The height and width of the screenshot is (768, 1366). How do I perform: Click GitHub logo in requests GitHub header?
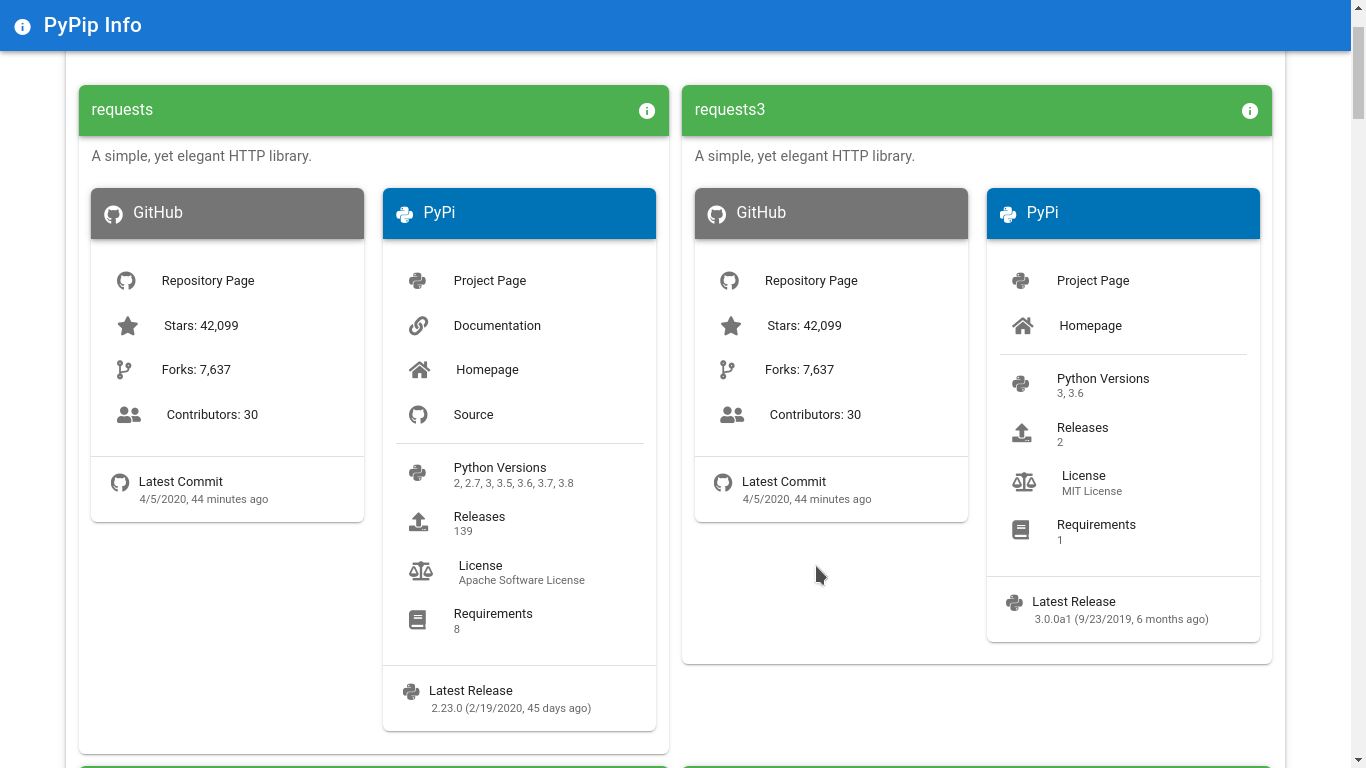114,214
